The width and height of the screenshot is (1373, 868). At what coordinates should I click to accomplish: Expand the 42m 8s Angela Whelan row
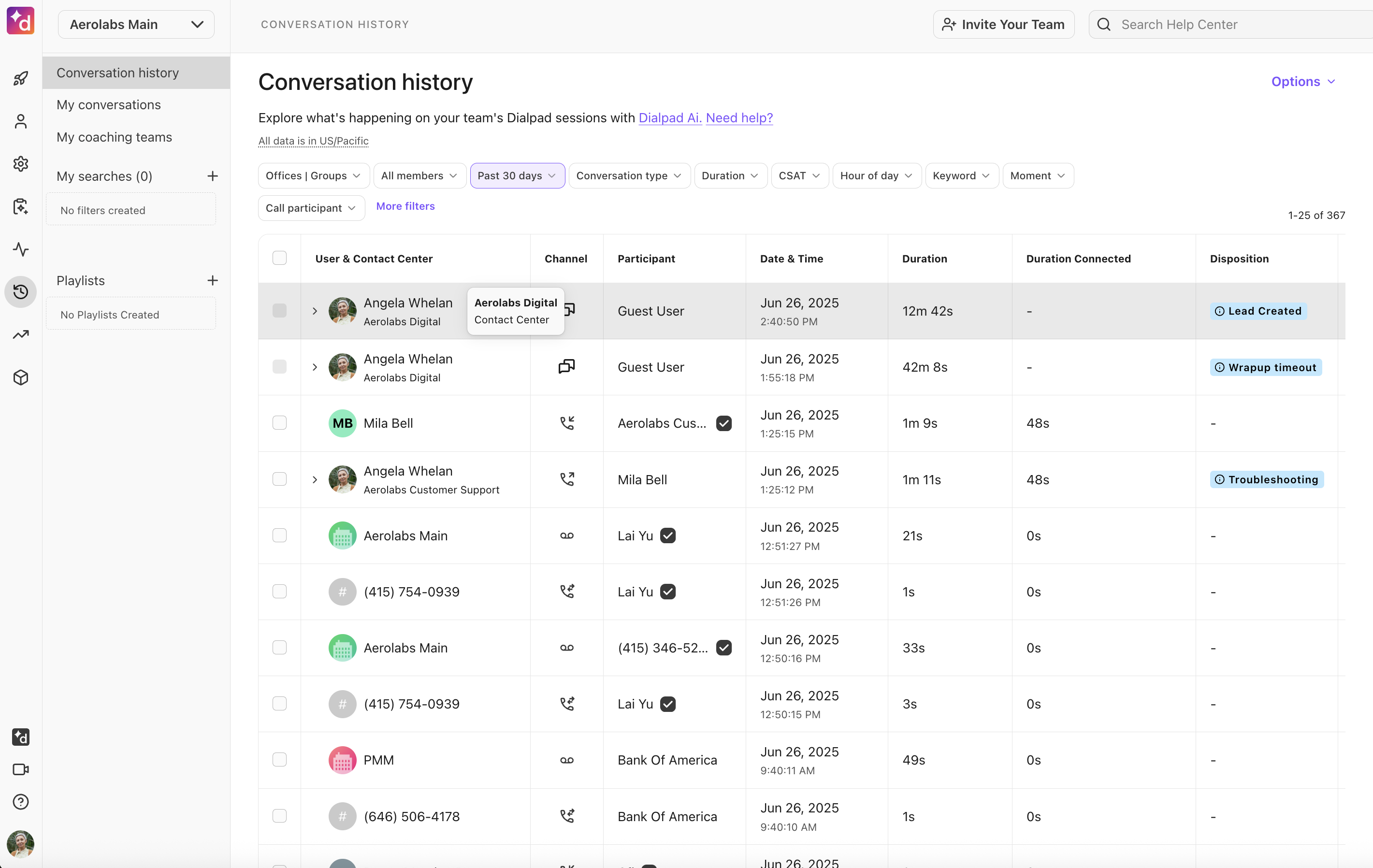(x=315, y=367)
